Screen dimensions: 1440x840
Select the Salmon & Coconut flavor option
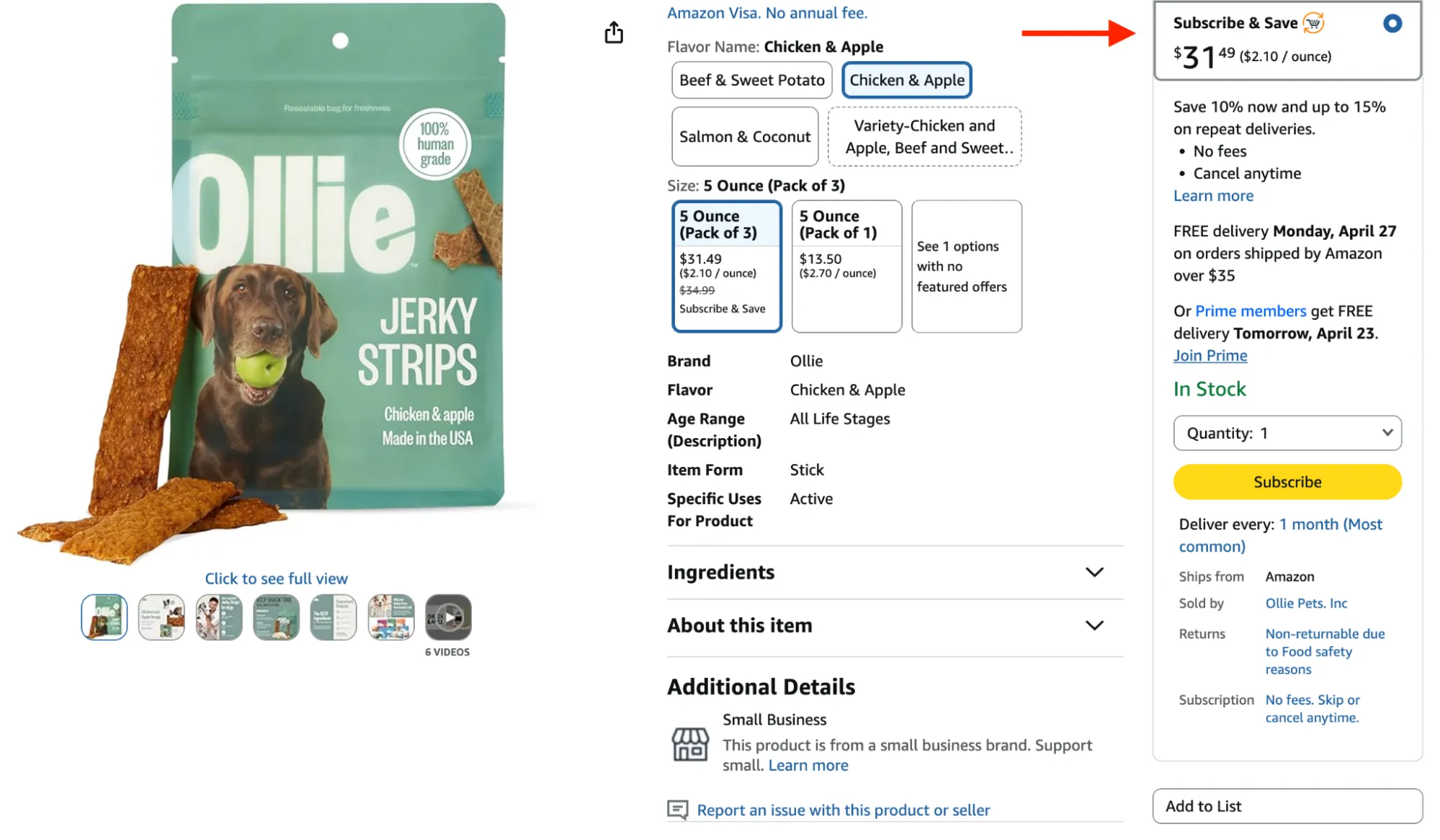pyautogui.click(x=745, y=137)
